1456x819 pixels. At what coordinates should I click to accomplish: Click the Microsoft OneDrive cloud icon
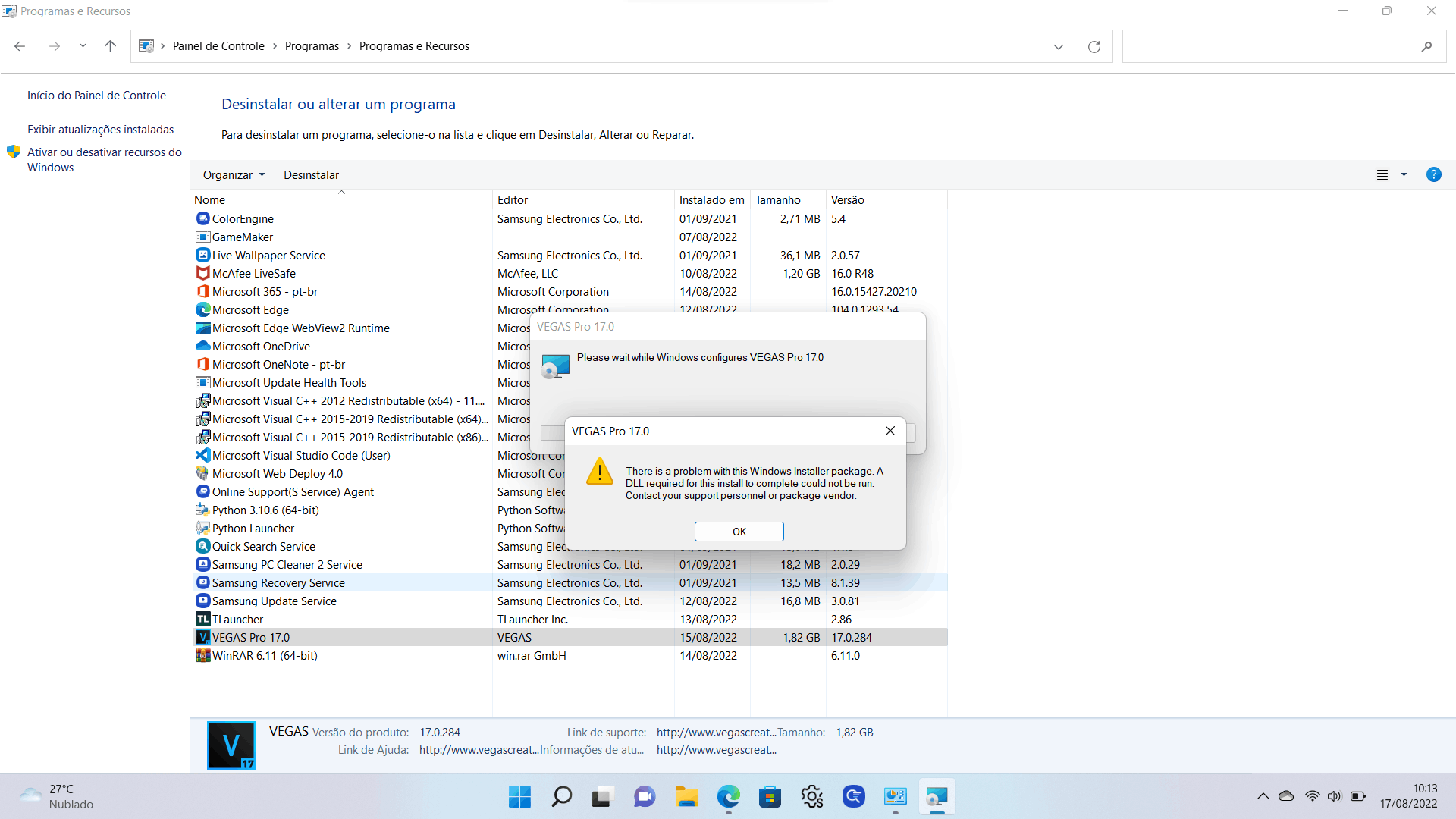pyautogui.click(x=202, y=346)
